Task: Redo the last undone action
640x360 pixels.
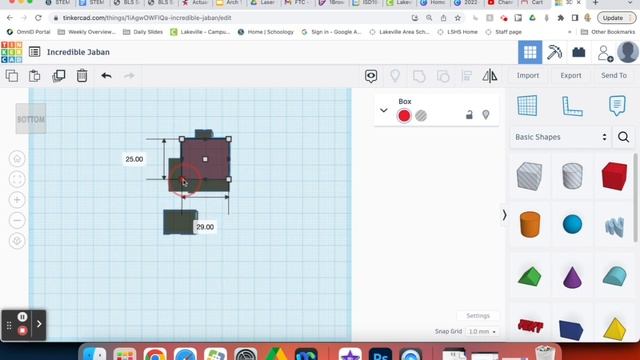Action: 129,76
